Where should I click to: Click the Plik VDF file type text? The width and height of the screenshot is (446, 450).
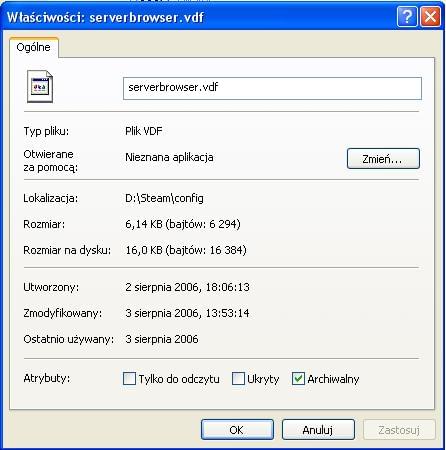(x=144, y=131)
